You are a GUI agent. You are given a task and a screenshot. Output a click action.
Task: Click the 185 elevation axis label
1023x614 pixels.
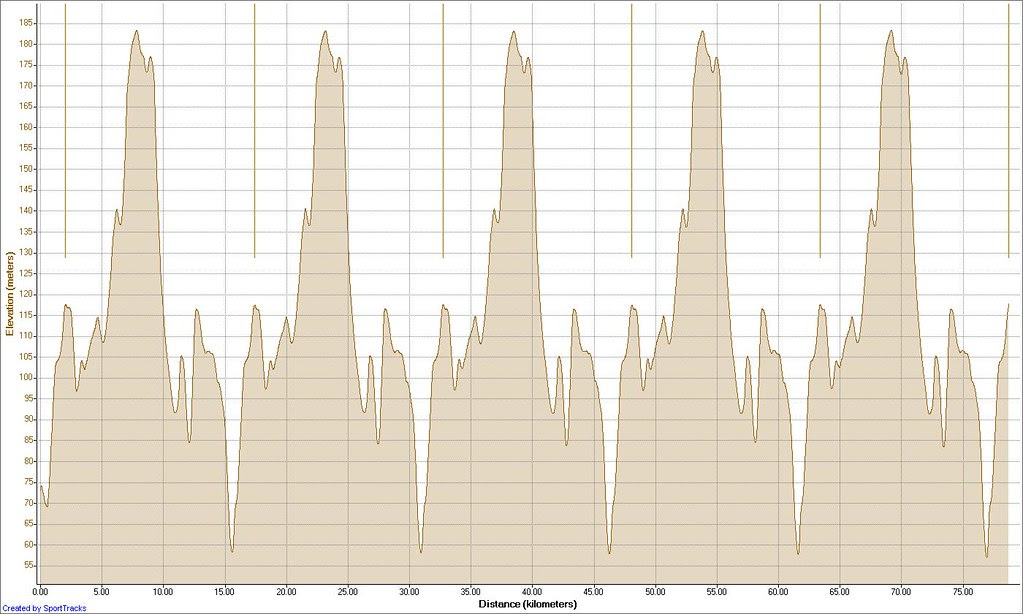click(28, 23)
